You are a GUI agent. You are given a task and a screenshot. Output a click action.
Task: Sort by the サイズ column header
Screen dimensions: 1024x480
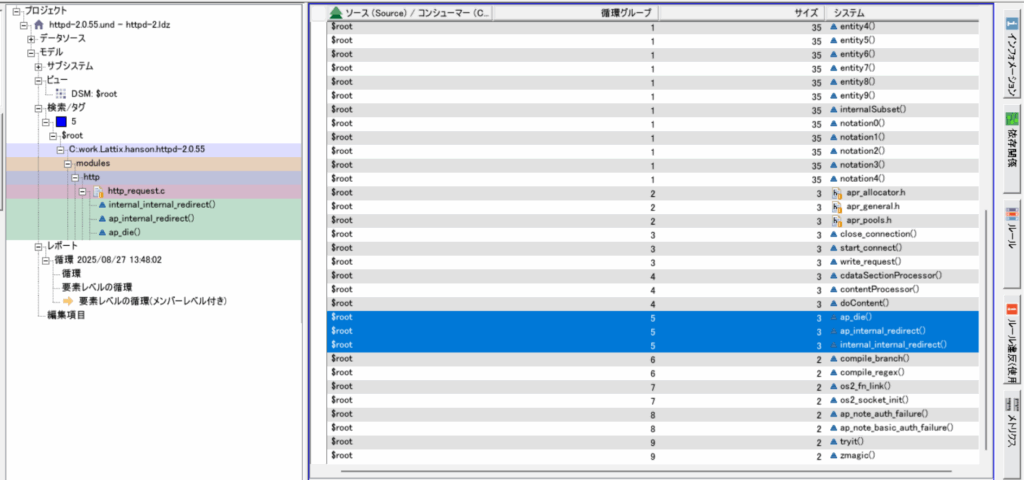pyautogui.click(x=803, y=13)
